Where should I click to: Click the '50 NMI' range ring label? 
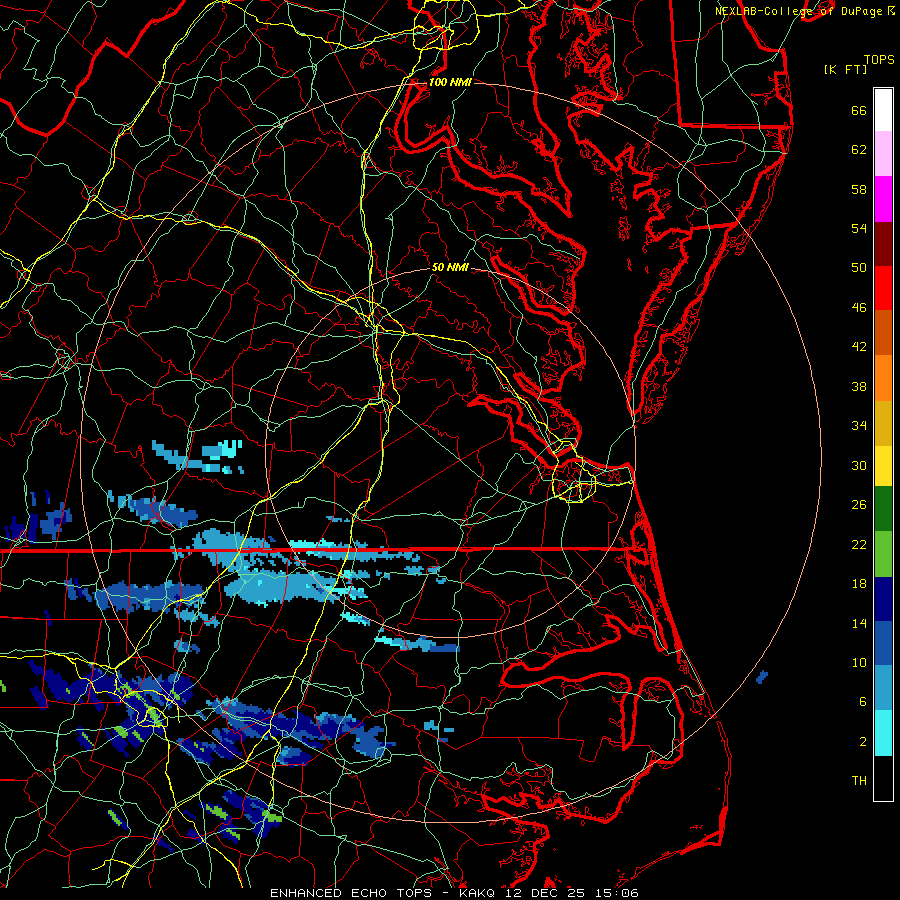(x=450, y=267)
